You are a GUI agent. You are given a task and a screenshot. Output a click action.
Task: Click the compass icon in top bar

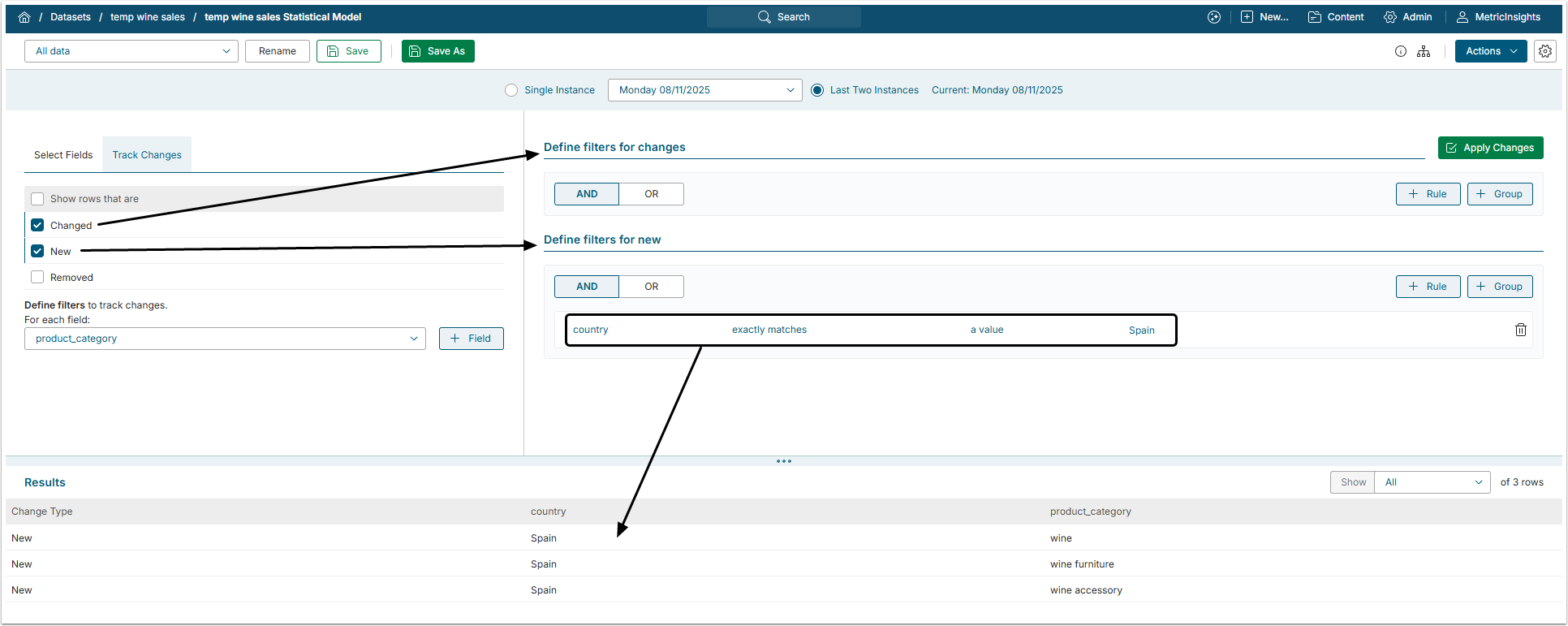(x=1213, y=17)
